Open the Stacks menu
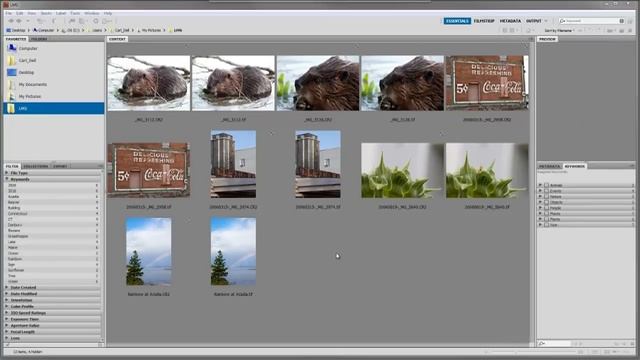The height and width of the screenshot is (360, 640). (46, 13)
